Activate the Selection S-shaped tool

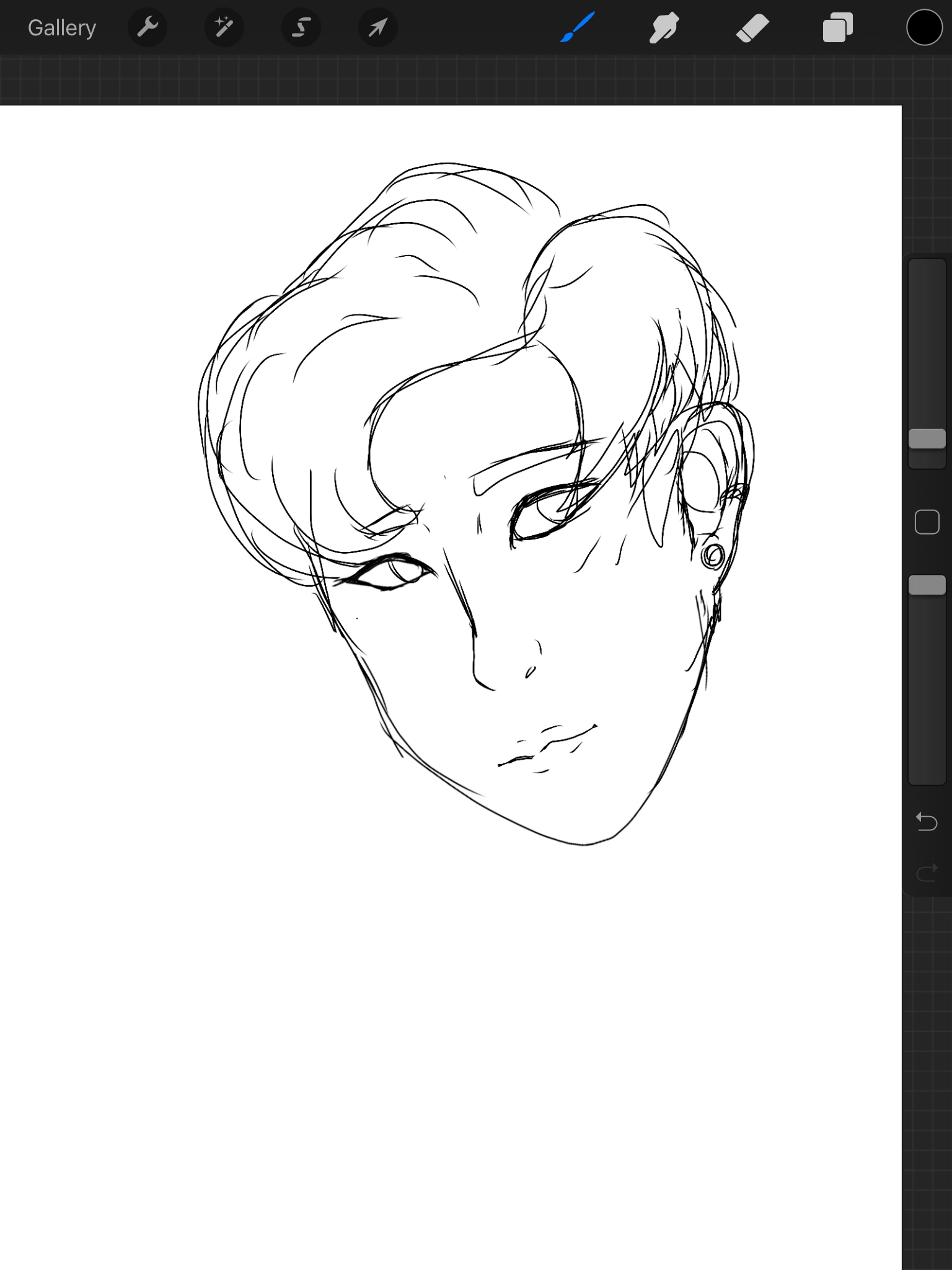coord(301,28)
